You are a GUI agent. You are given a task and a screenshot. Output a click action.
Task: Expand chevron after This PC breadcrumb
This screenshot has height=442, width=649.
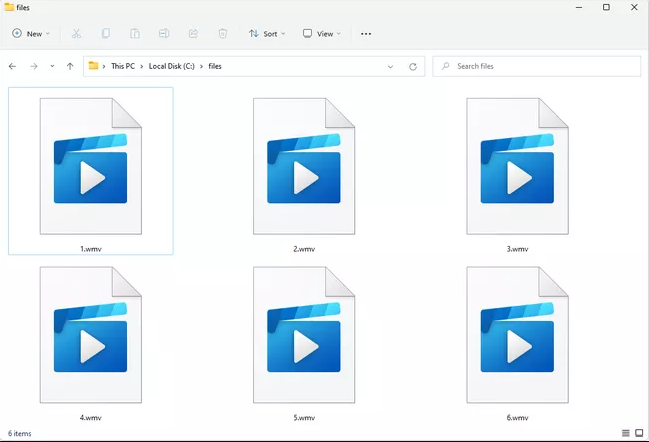click(x=142, y=67)
